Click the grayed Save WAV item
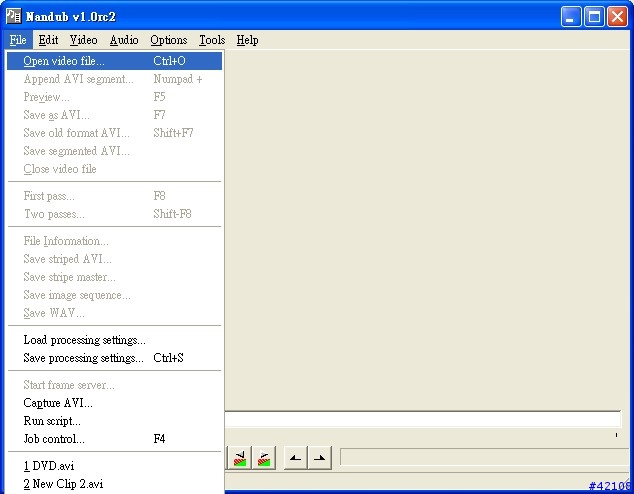634x494 pixels. pyautogui.click(x=114, y=313)
